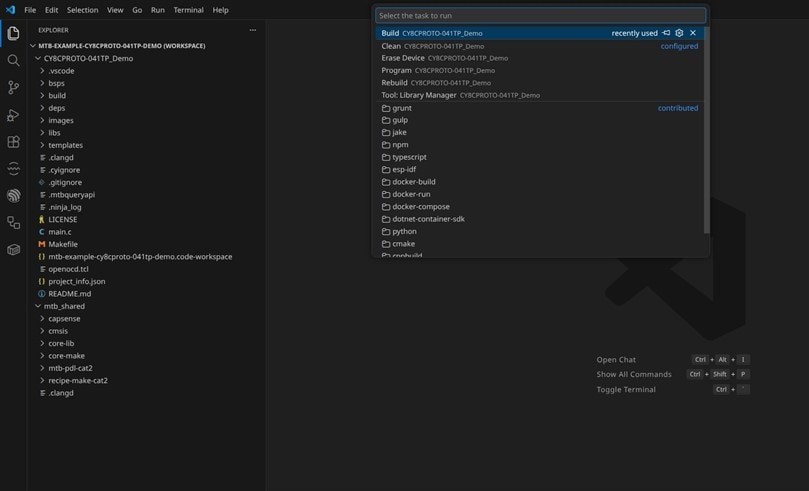The height and width of the screenshot is (491, 809).
Task: Open the jake task folder
Action: click(540, 132)
